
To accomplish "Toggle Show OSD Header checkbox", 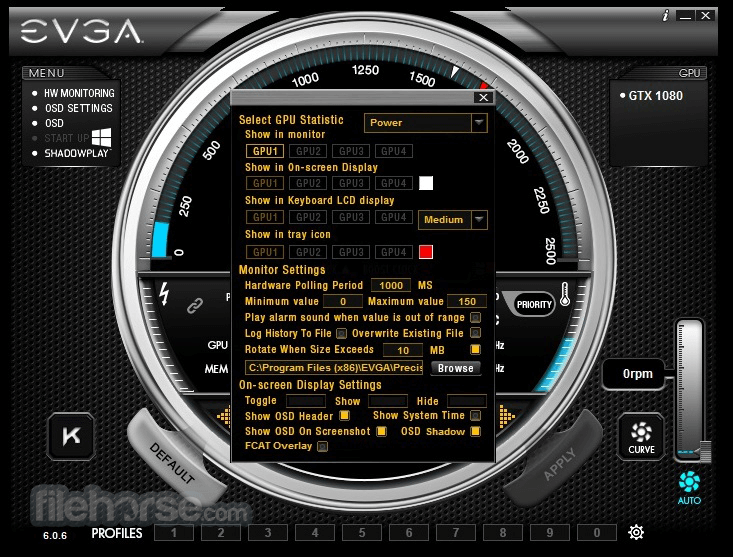I will point(345,415).
